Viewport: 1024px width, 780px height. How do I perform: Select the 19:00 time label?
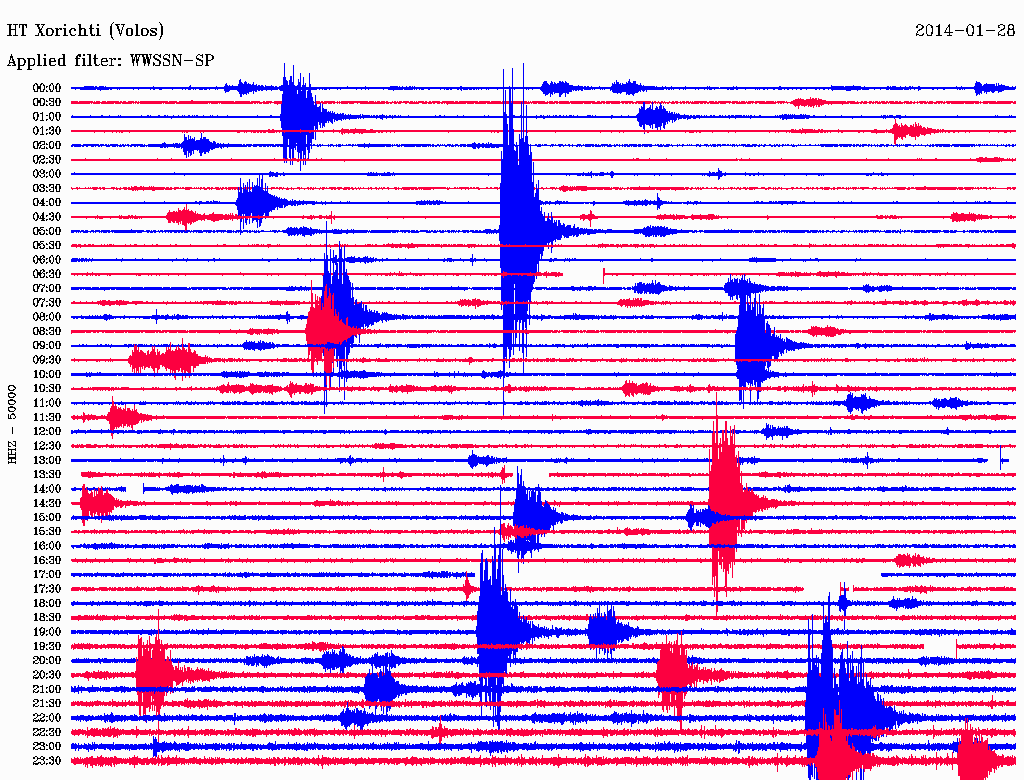click(47, 632)
